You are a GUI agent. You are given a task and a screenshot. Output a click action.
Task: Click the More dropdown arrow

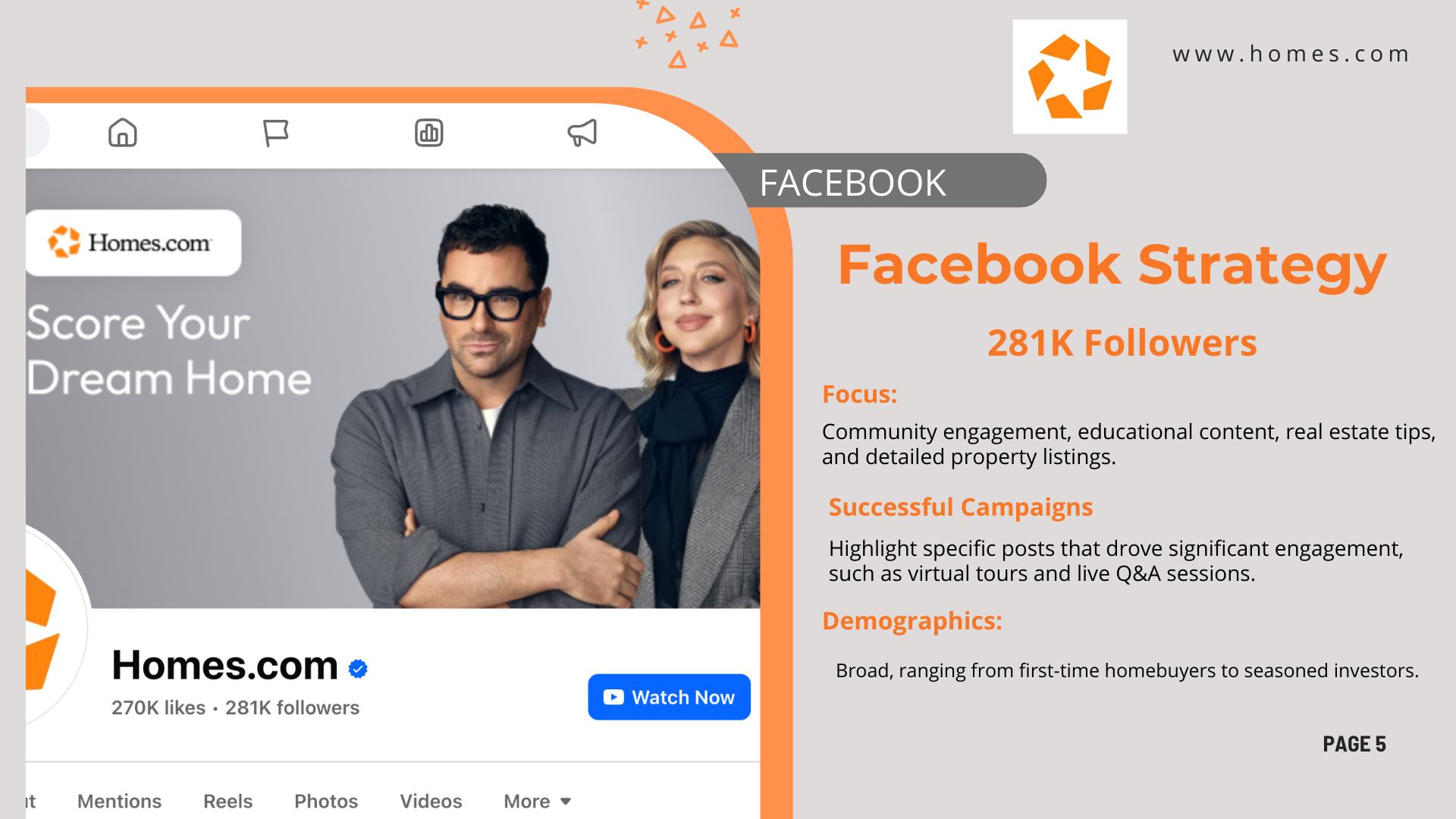566,802
